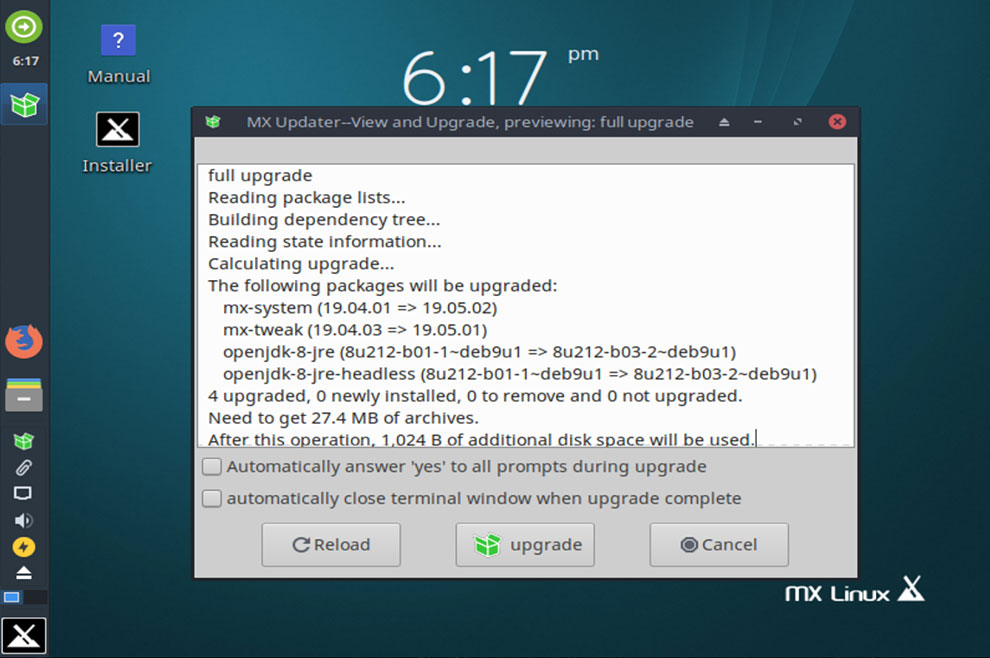Click 'Calculating upgrade...' line
The height and width of the screenshot is (658, 990).
pyautogui.click(x=301, y=264)
